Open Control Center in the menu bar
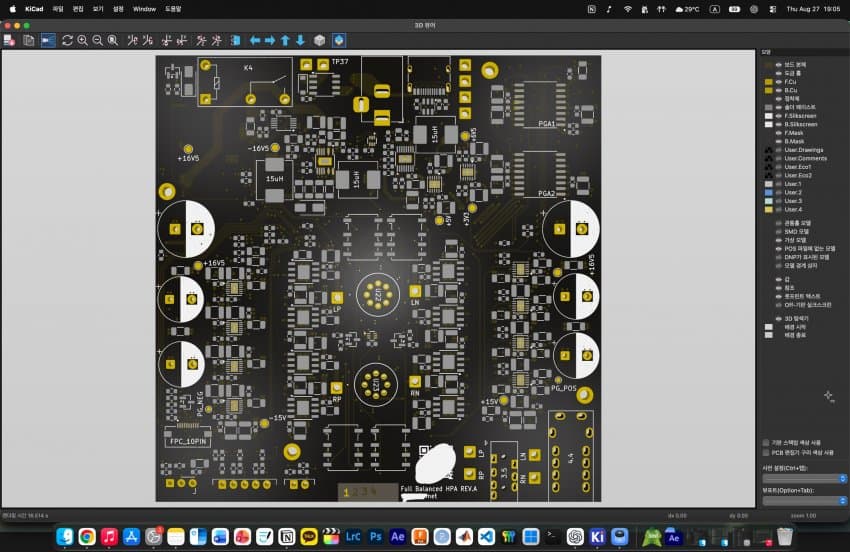Viewport: 850px width, 552px height. (772, 9)
